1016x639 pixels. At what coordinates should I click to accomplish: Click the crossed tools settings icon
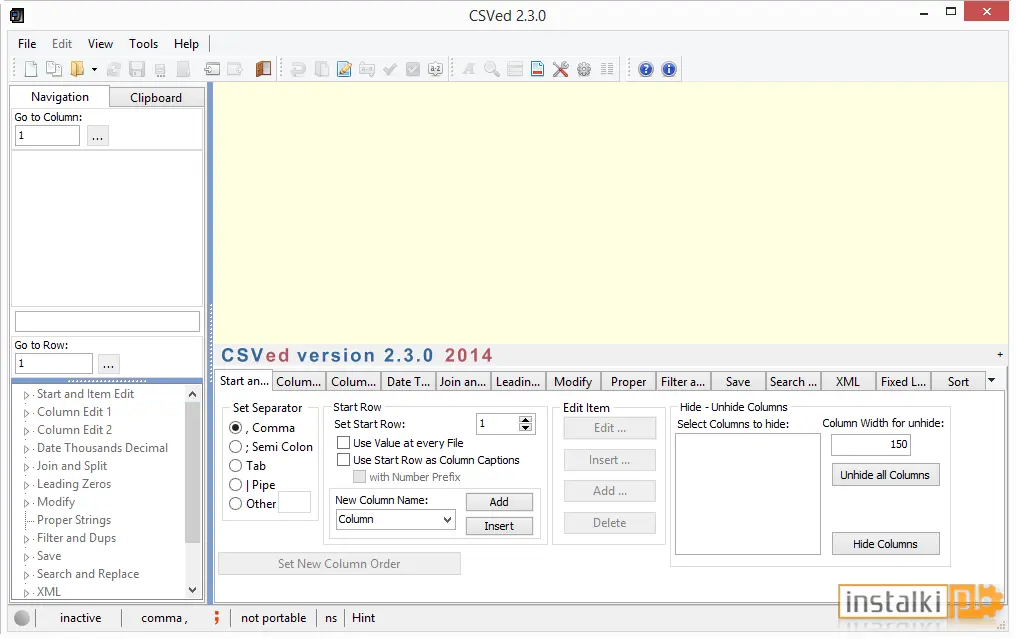560,69
